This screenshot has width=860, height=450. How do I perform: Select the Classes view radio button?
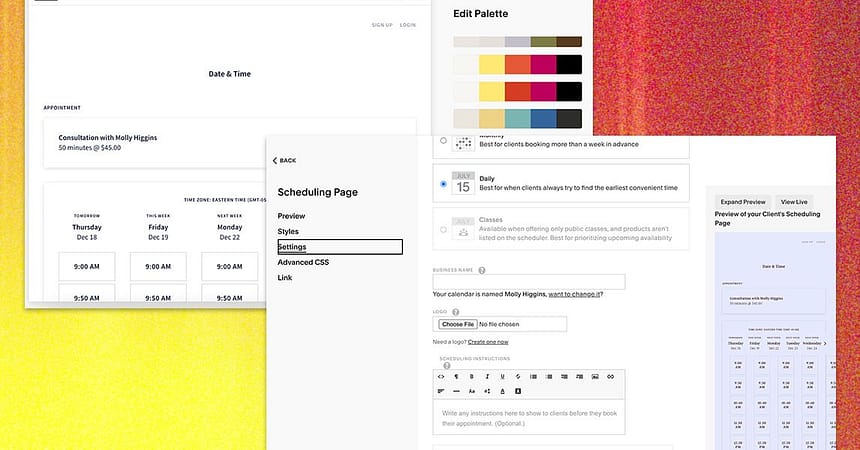click(x=443, y=229)
